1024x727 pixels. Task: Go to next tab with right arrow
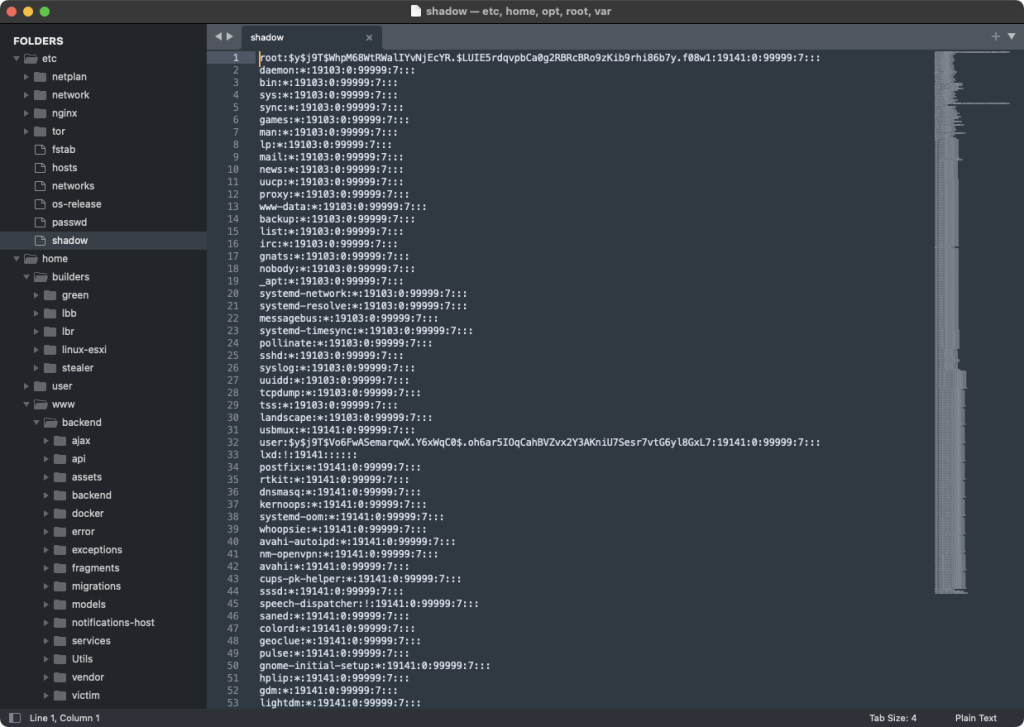coord(231,36)
